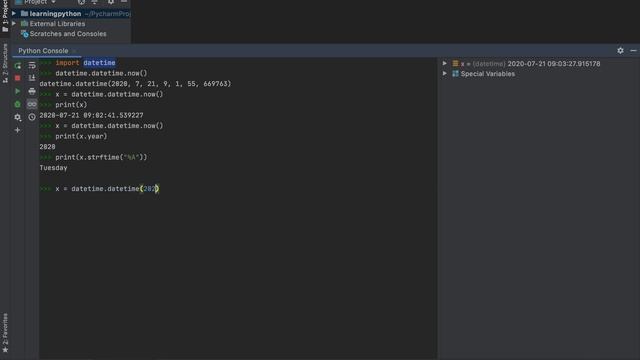The height and width of the screenshot is (360, 640).
Task: Click the Project panel locate-file icon
Action: click(x=82, y=2)
